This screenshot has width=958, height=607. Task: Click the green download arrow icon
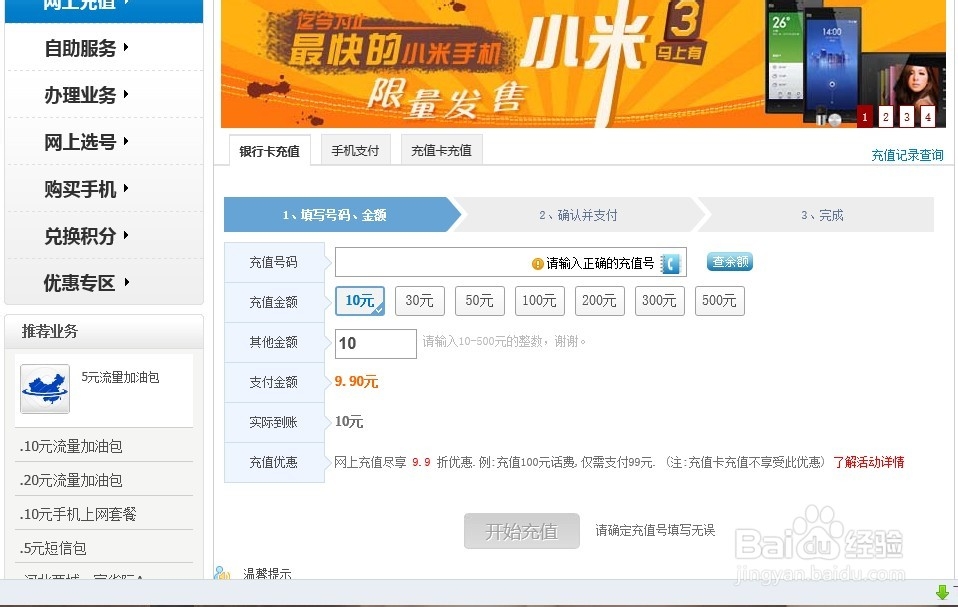point(942,591)
